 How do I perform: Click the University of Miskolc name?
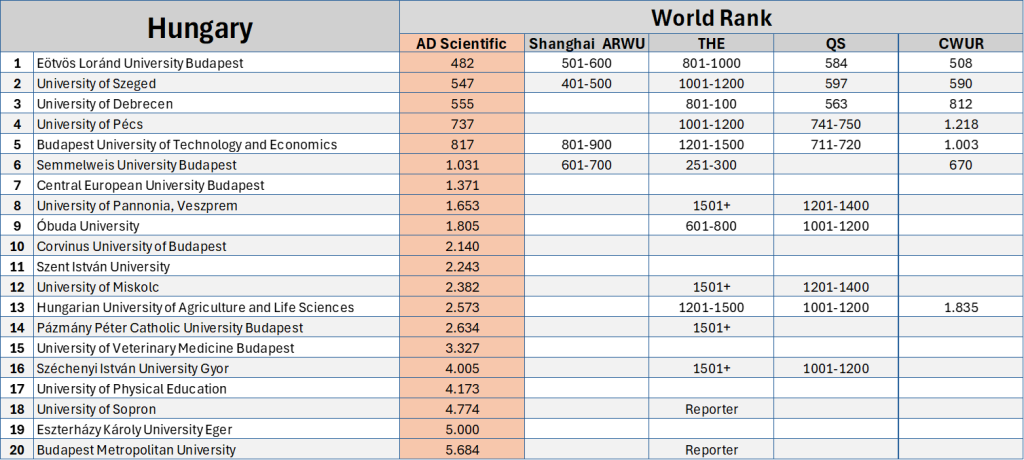pos(98,287)
